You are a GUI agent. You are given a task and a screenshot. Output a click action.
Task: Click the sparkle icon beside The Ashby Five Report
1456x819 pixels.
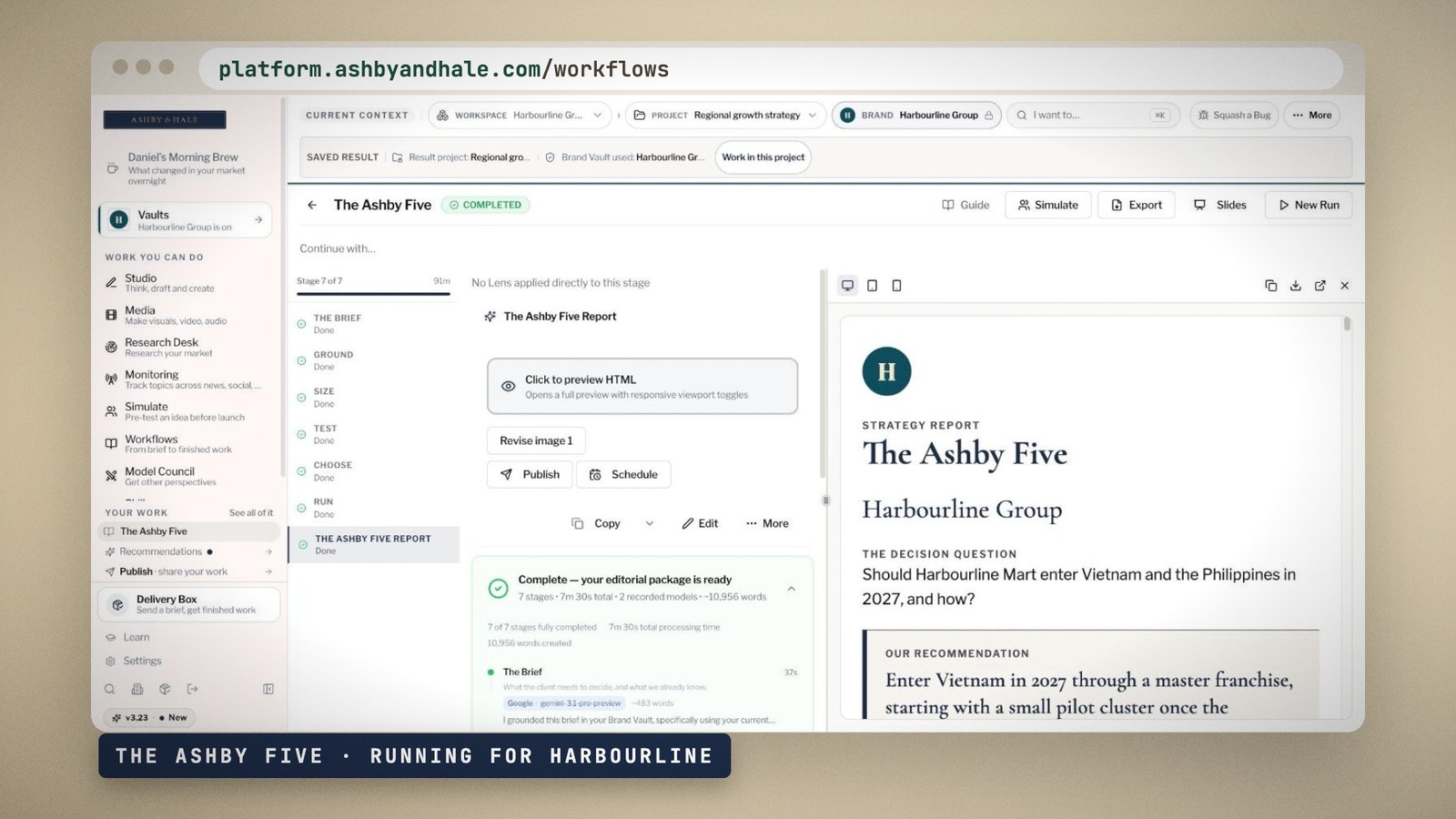pyautogui.click(x=490, y=317)
